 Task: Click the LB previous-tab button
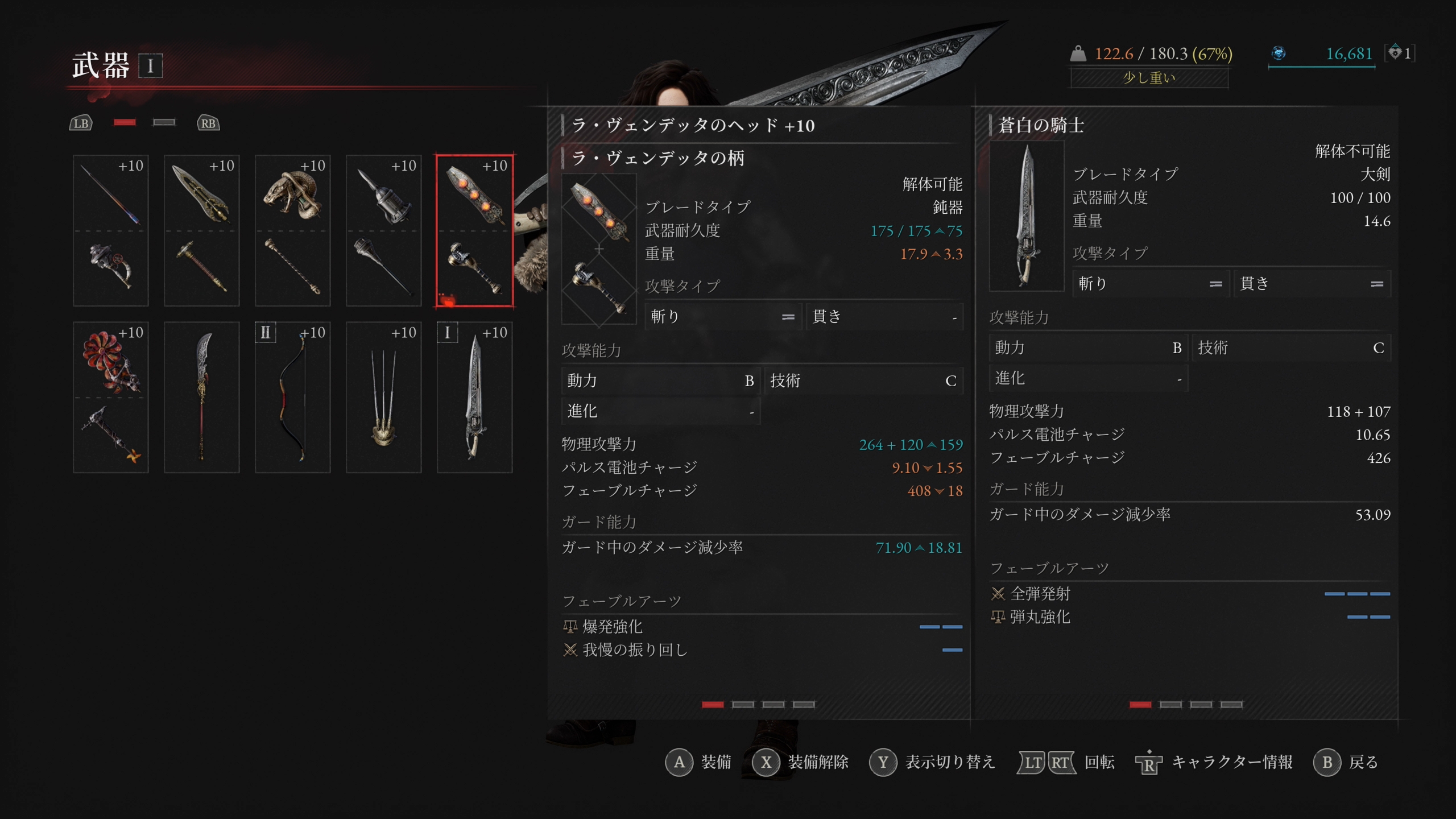(81, 123)
